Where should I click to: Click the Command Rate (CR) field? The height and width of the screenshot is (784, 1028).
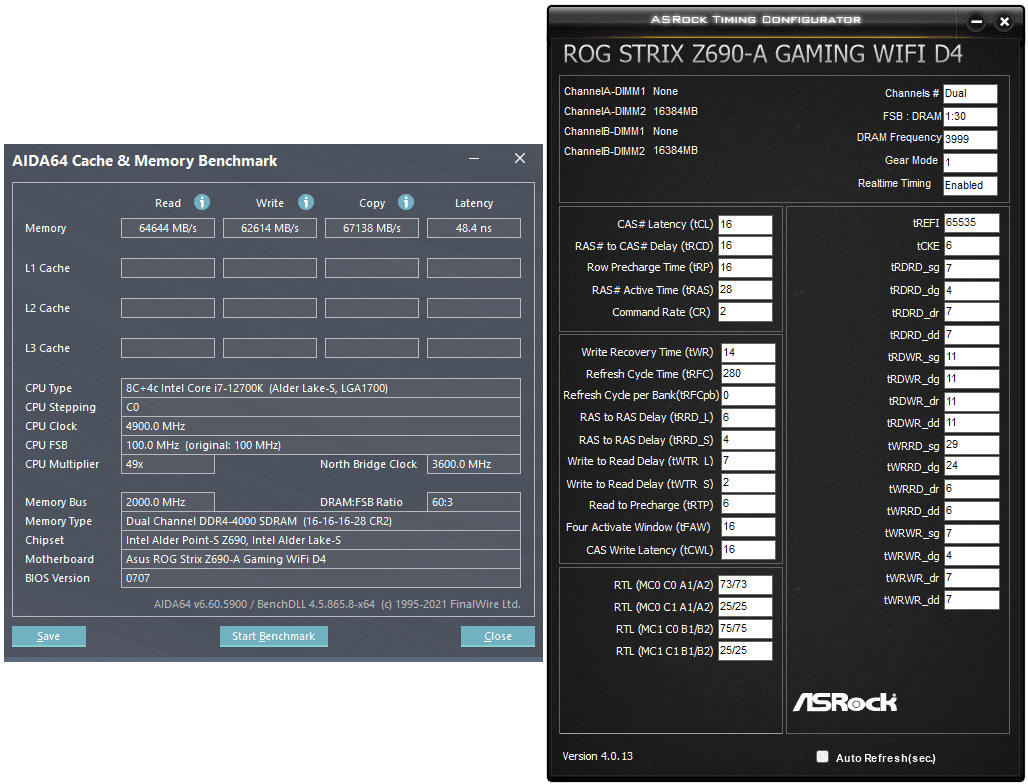tap(745, 311)
